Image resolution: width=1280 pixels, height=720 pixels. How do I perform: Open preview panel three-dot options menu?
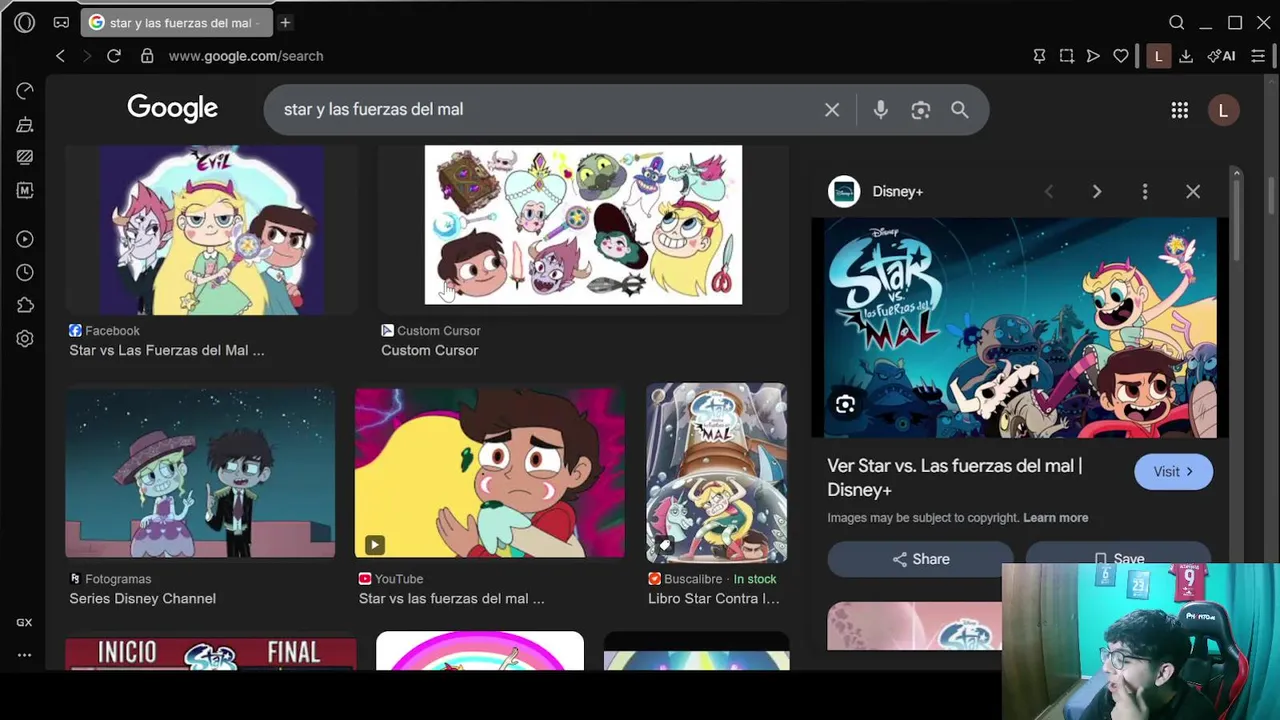coord(1145,191)
